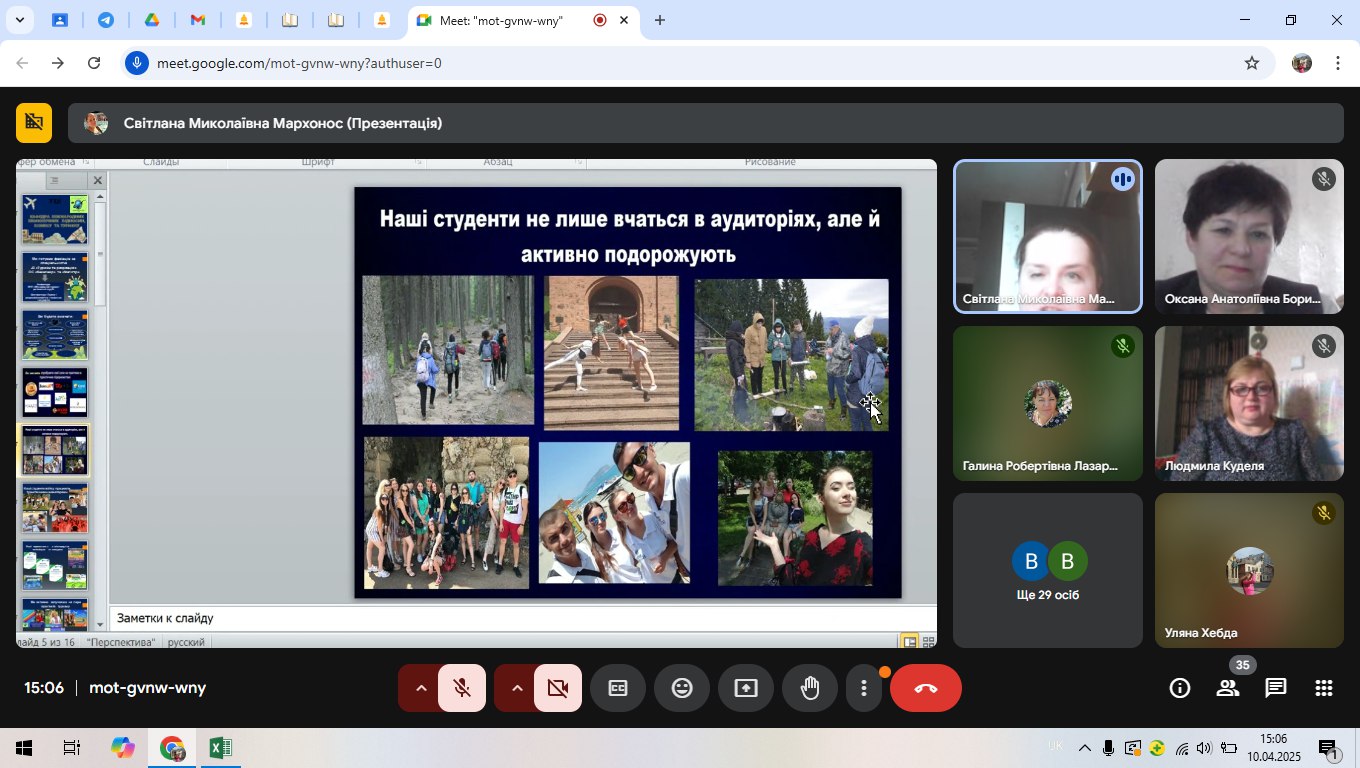Raise hand in the meeting

click(x=810, y=688)
